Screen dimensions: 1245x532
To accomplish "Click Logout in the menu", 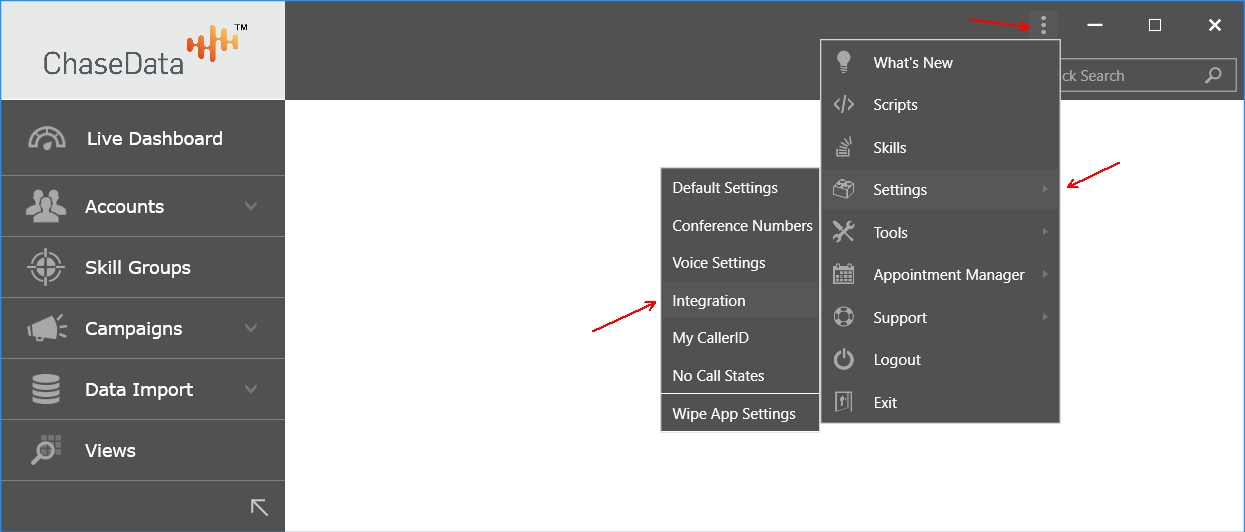I will coord(897,360).
